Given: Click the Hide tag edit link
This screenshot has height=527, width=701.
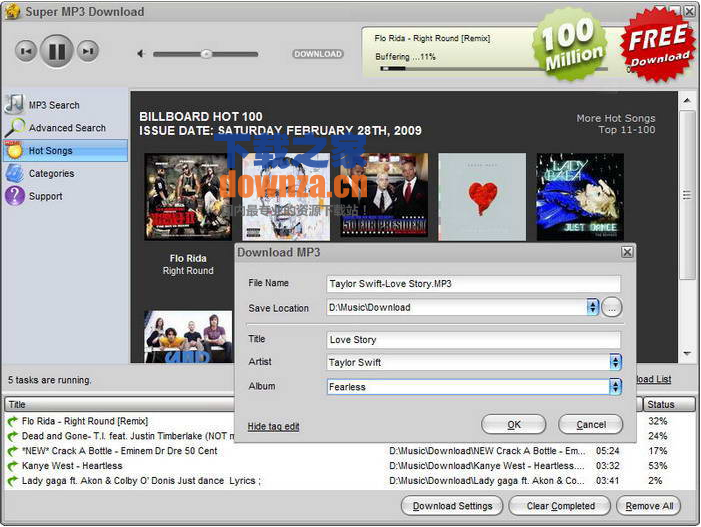Looking at the screenshot, I should (x=273, y=426).
